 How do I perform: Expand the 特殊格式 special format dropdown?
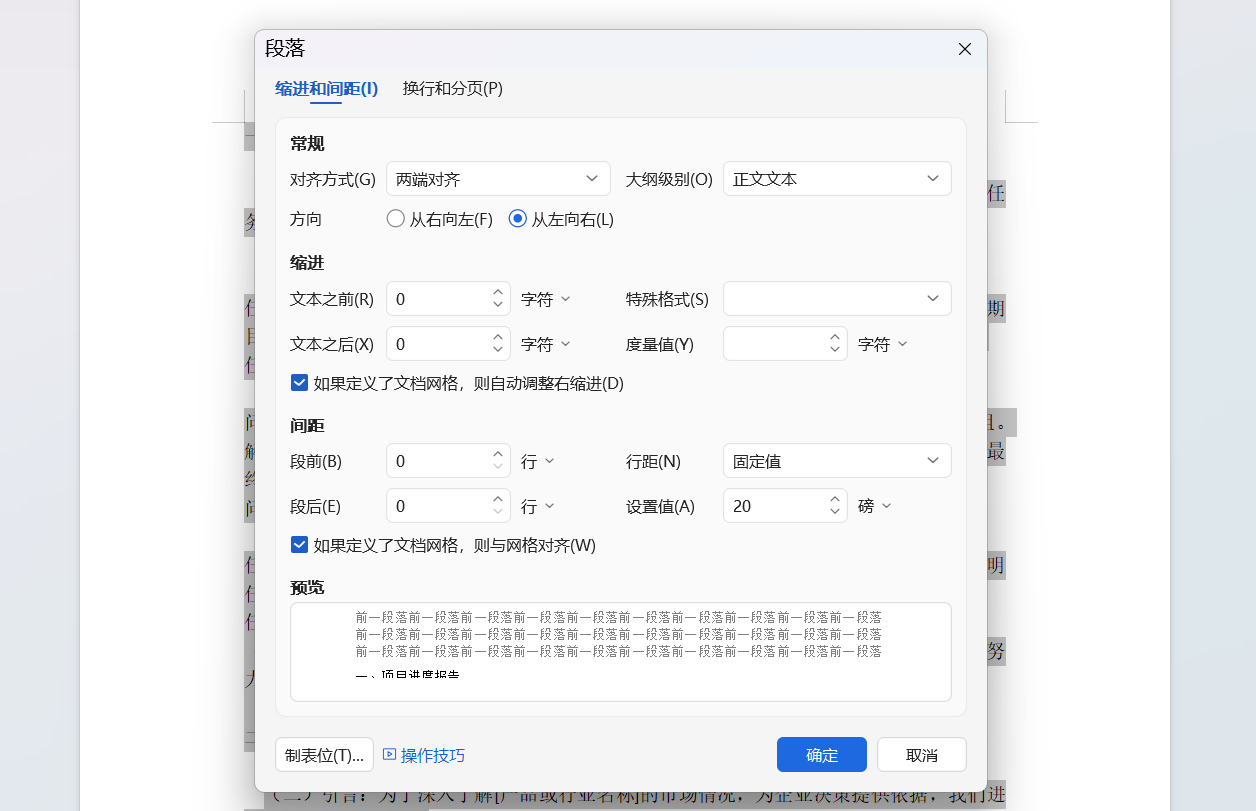[836, 298]
